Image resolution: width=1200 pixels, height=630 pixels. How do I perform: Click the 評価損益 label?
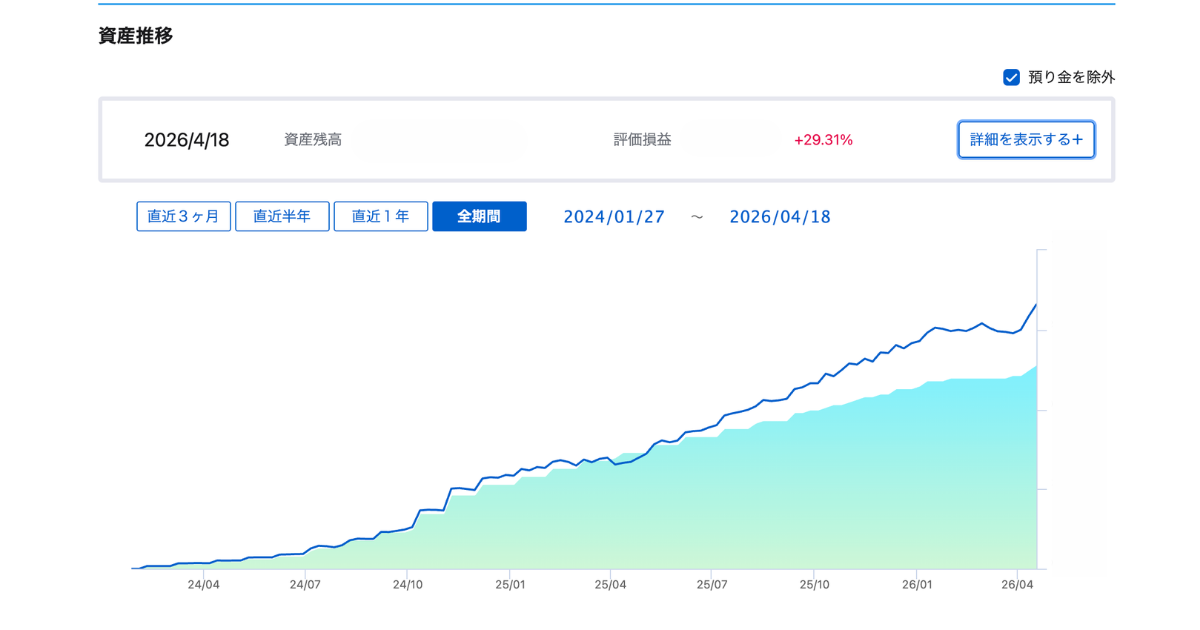[643, 140]
